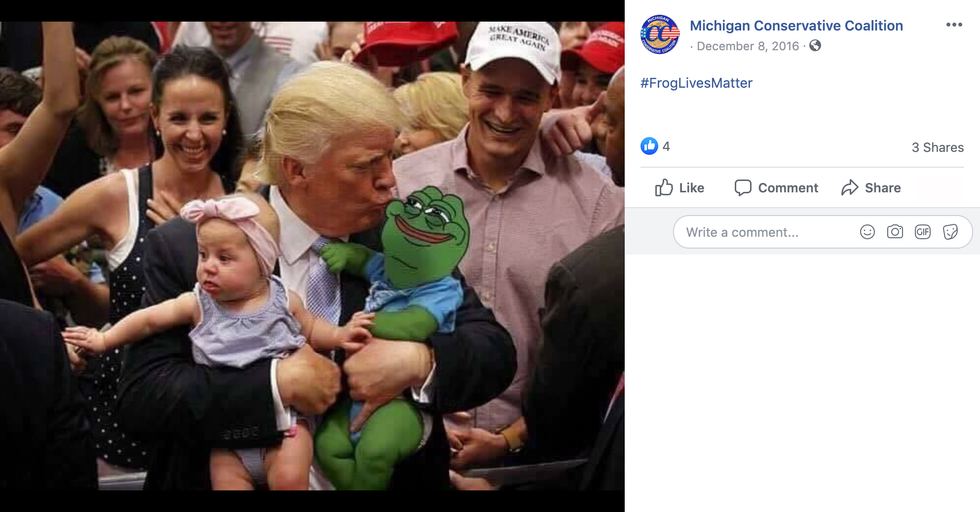The width and height of the screenshot is (980, 512).
Task: Click the globe public audience icon
Action: [x=815, y=46]
